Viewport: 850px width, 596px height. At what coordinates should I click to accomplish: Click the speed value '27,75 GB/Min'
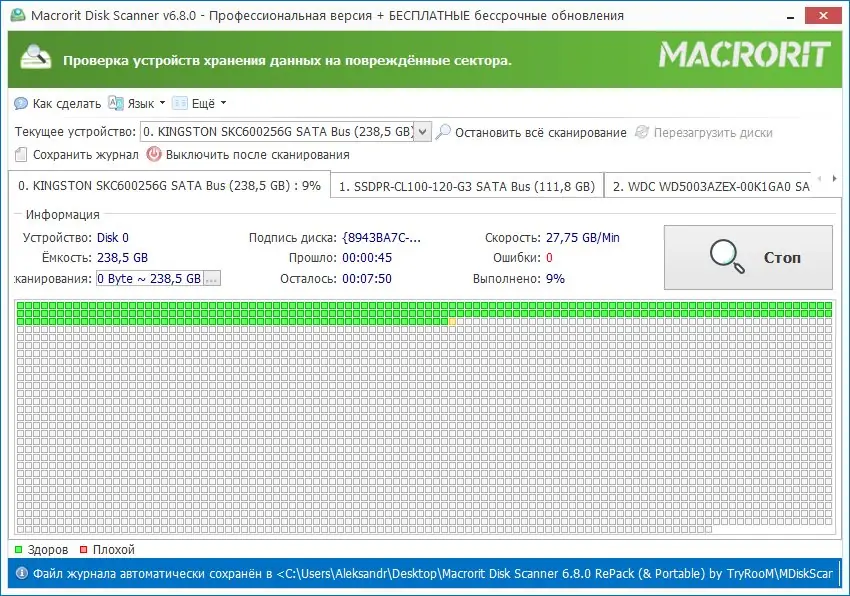pyautogui.click(x=583, y=238)
